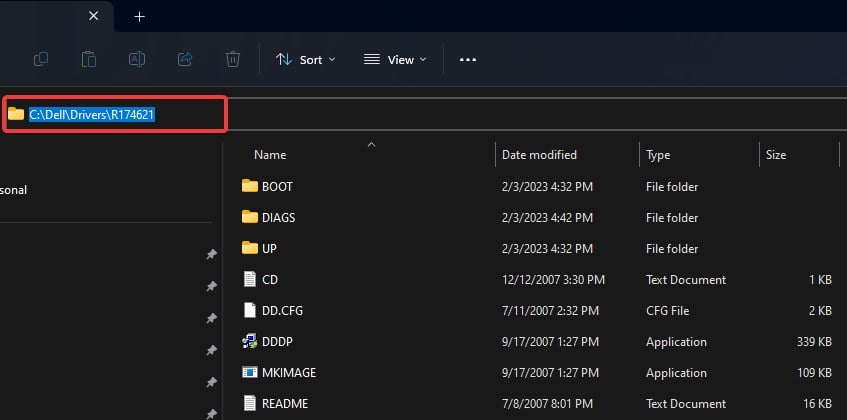Select the DDDP application icon
The width and height of the screenshot is (847, 420).
coord(250,342)
